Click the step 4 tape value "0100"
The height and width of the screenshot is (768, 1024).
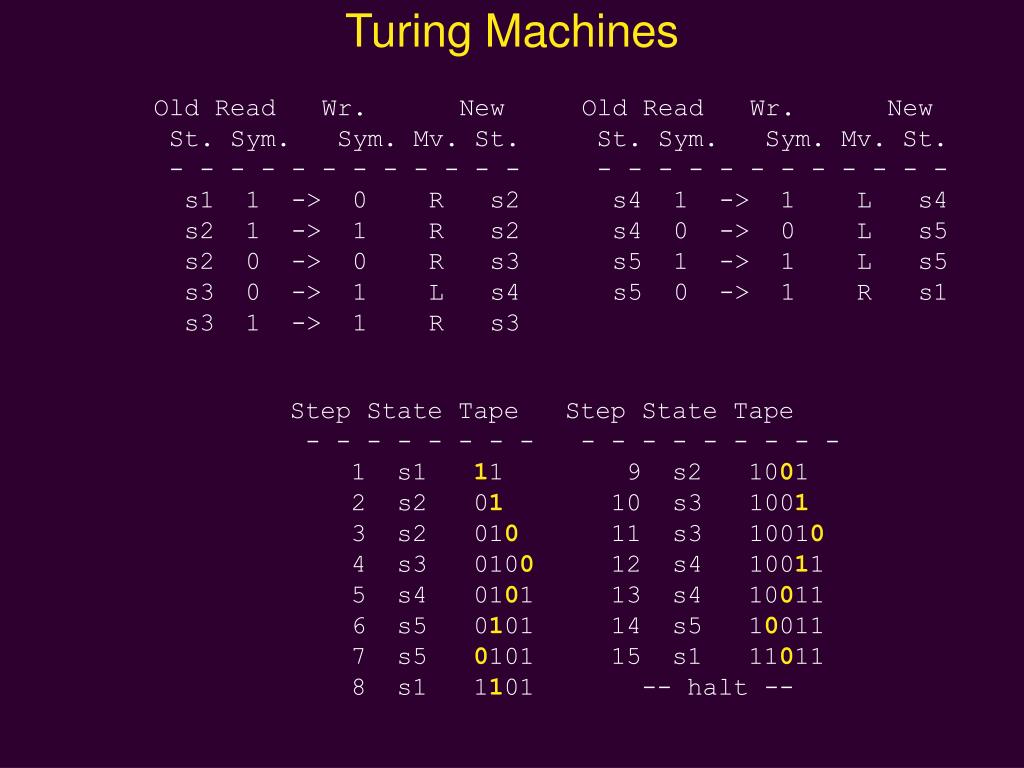tap(504, 564)
